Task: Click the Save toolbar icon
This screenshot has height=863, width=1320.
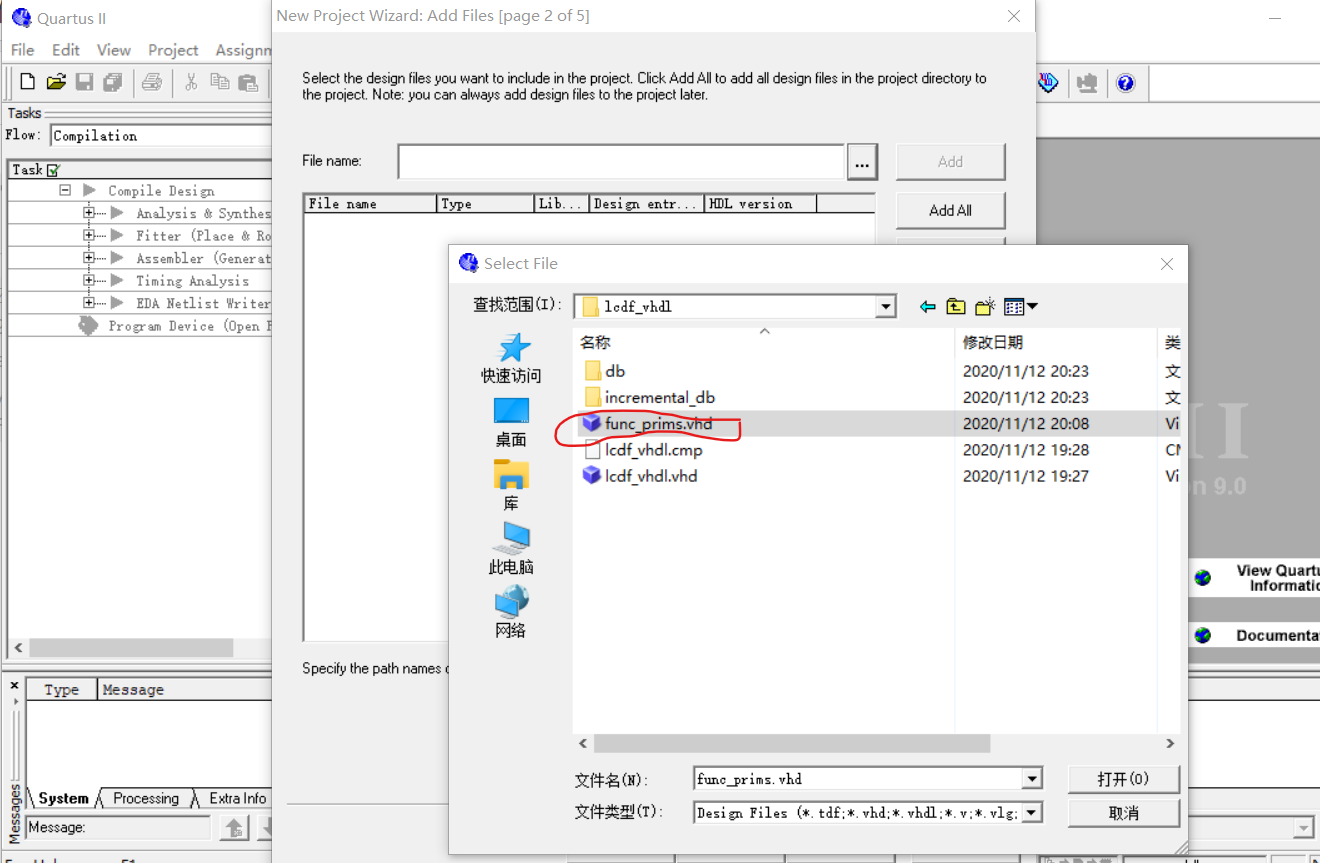Action: [x=84, y=83]
